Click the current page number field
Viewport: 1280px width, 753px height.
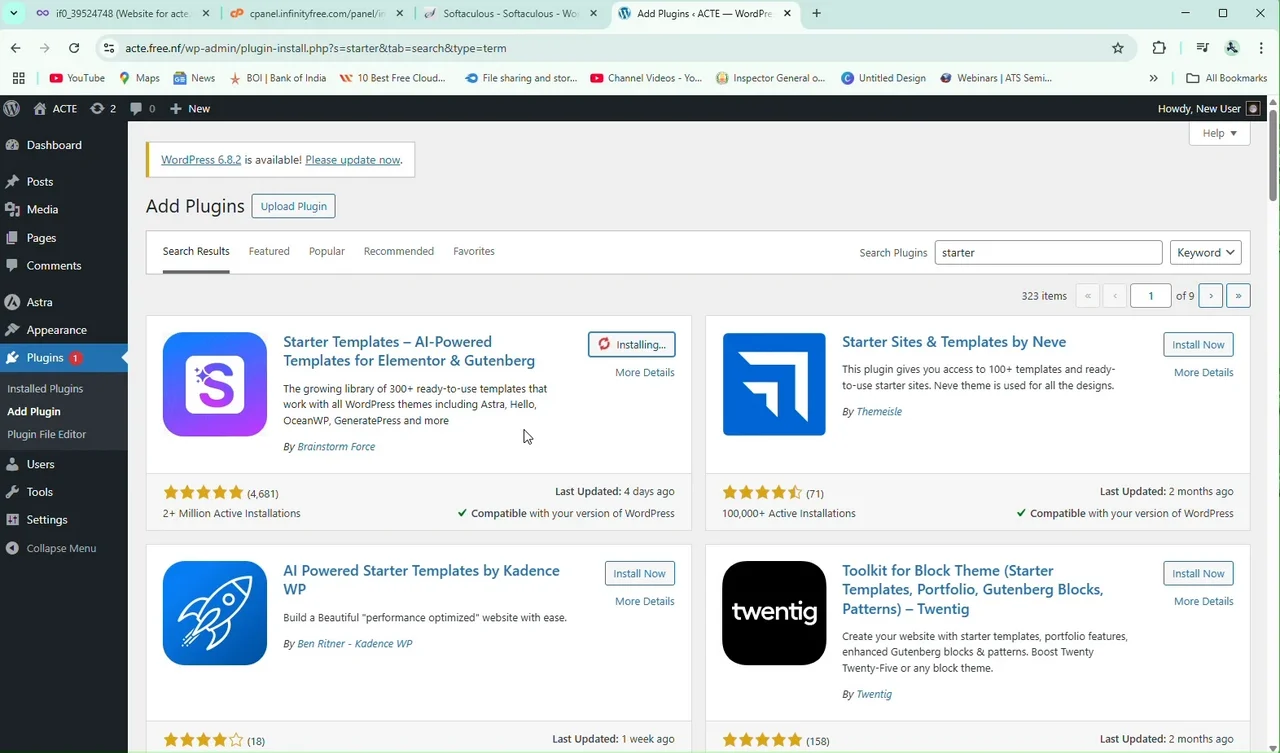tap(1150, 296)
